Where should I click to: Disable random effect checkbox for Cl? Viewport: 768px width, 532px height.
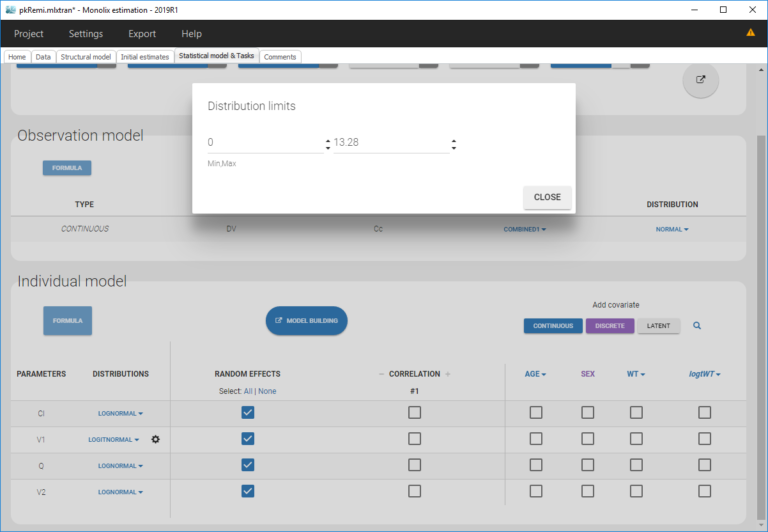tap(248, 413)
